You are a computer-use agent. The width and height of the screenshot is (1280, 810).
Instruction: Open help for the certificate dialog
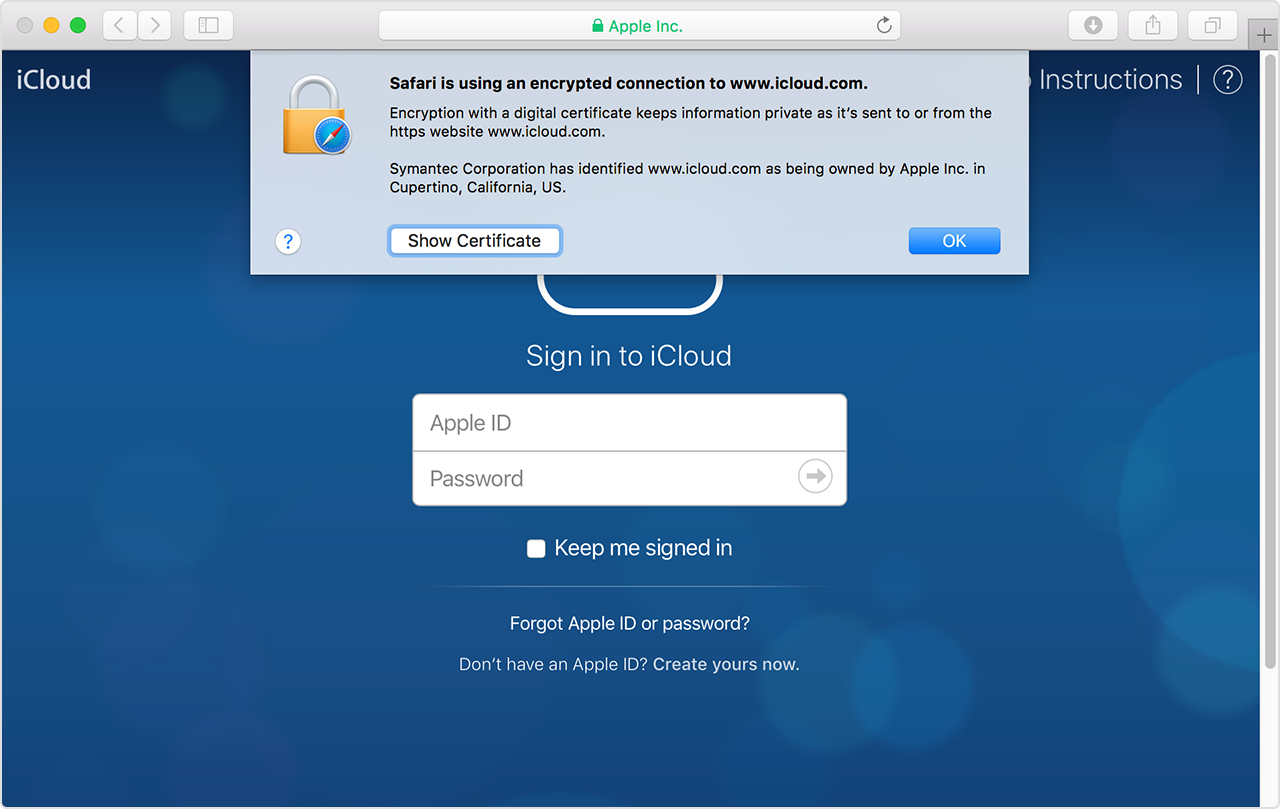point(288,241)
